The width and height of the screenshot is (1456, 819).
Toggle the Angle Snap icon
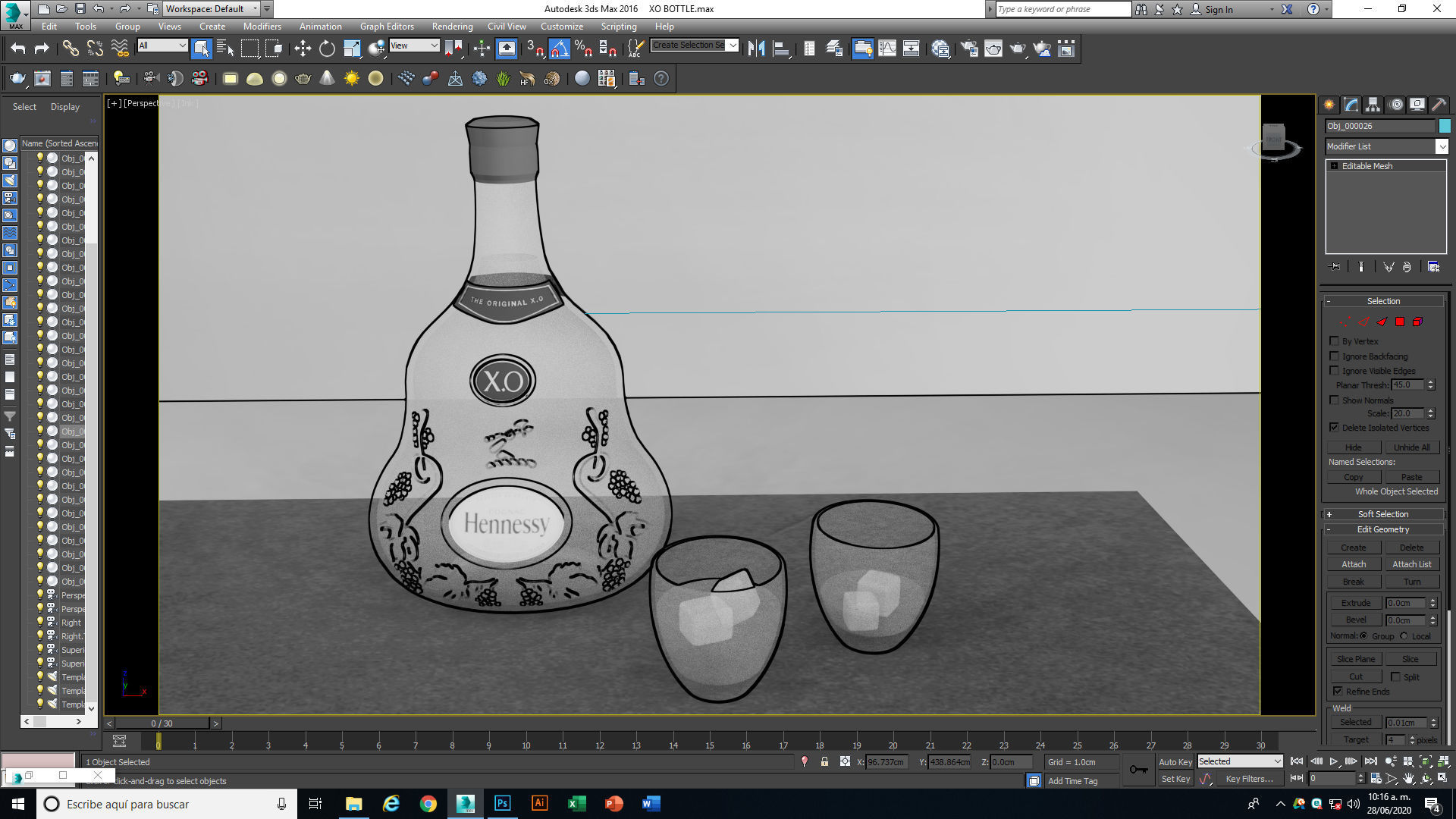559,49
